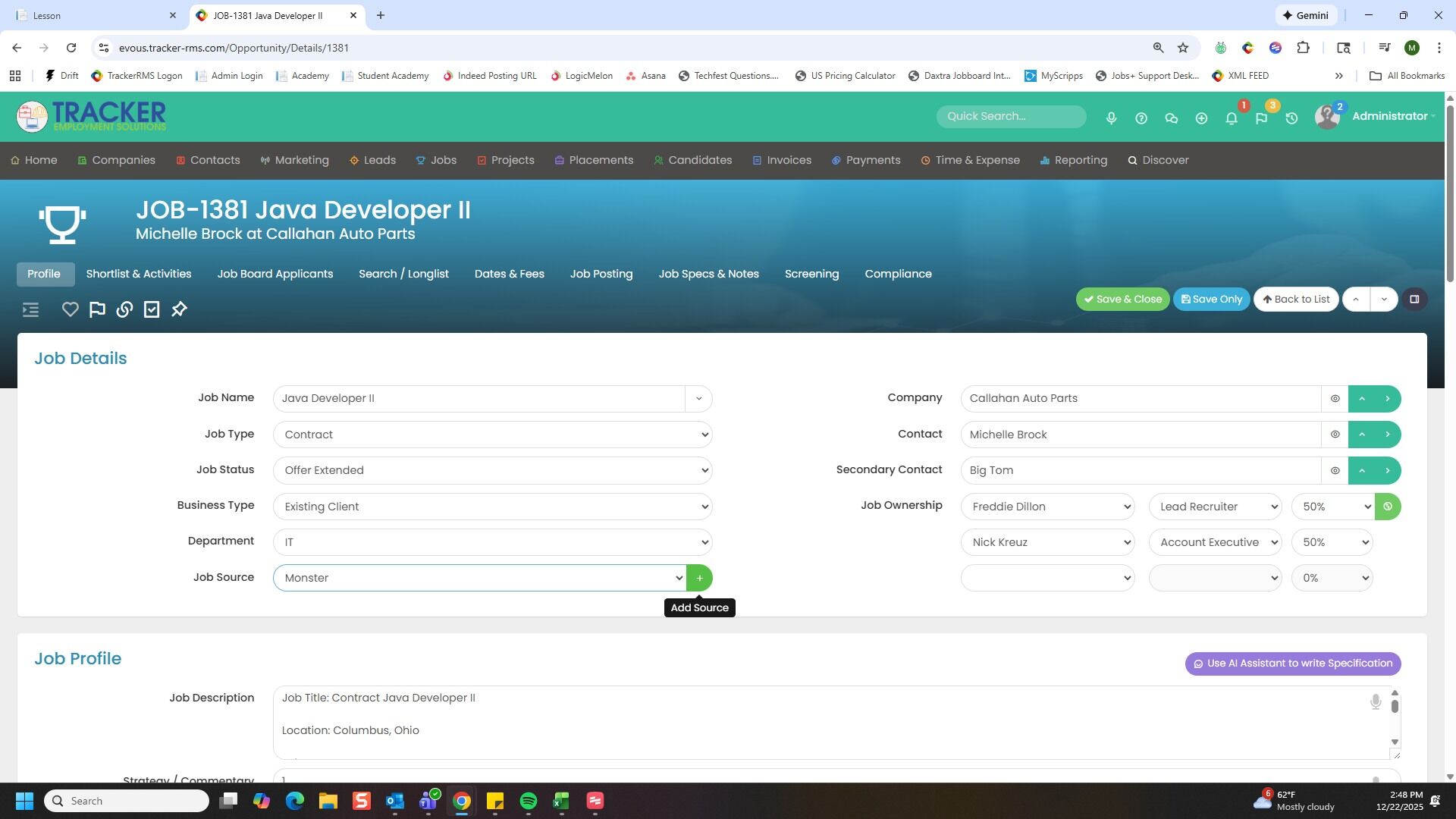Click the pin icon in toolbar

click(179, 309)
